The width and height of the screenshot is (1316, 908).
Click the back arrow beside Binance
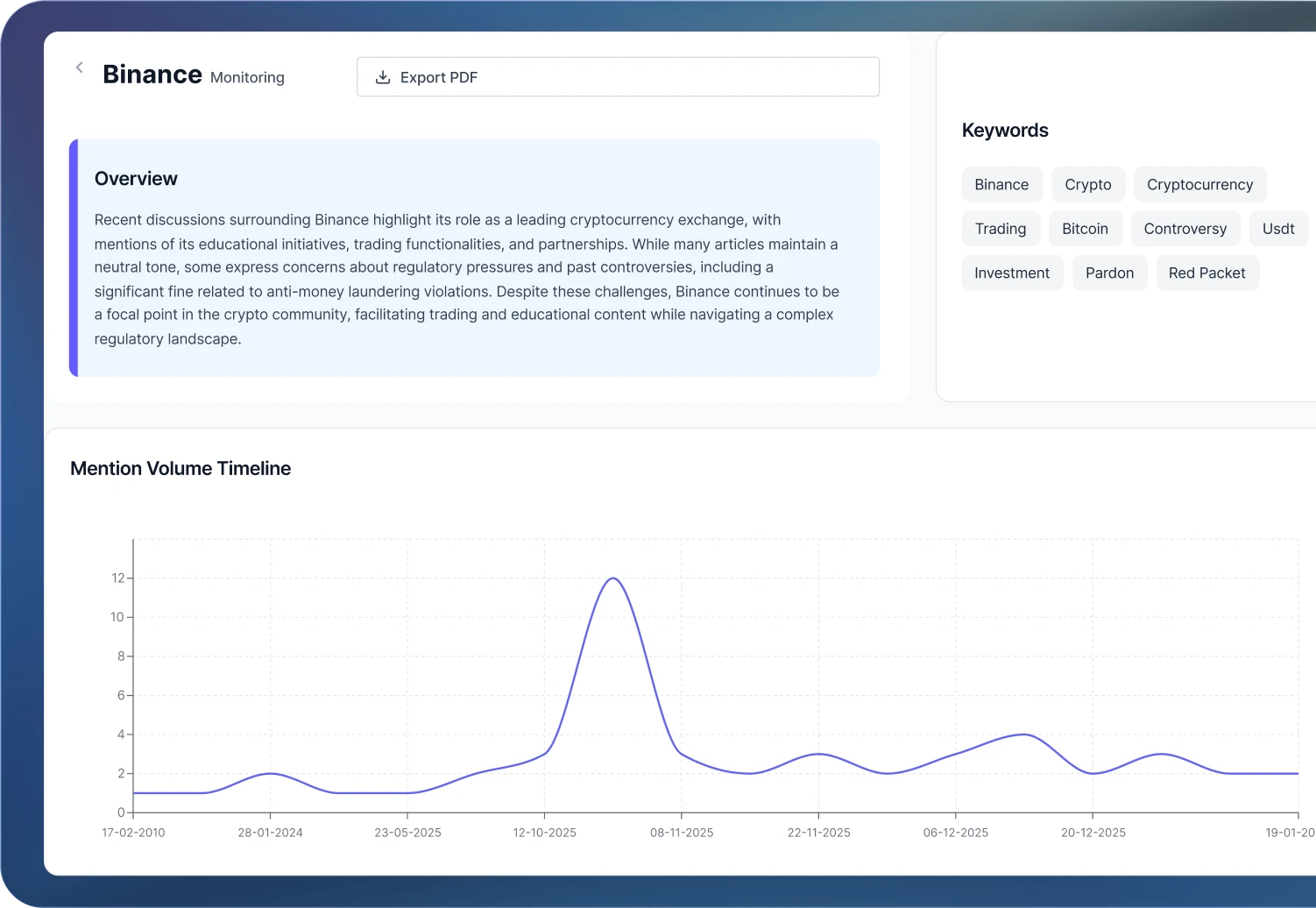(x=79, y=67)
